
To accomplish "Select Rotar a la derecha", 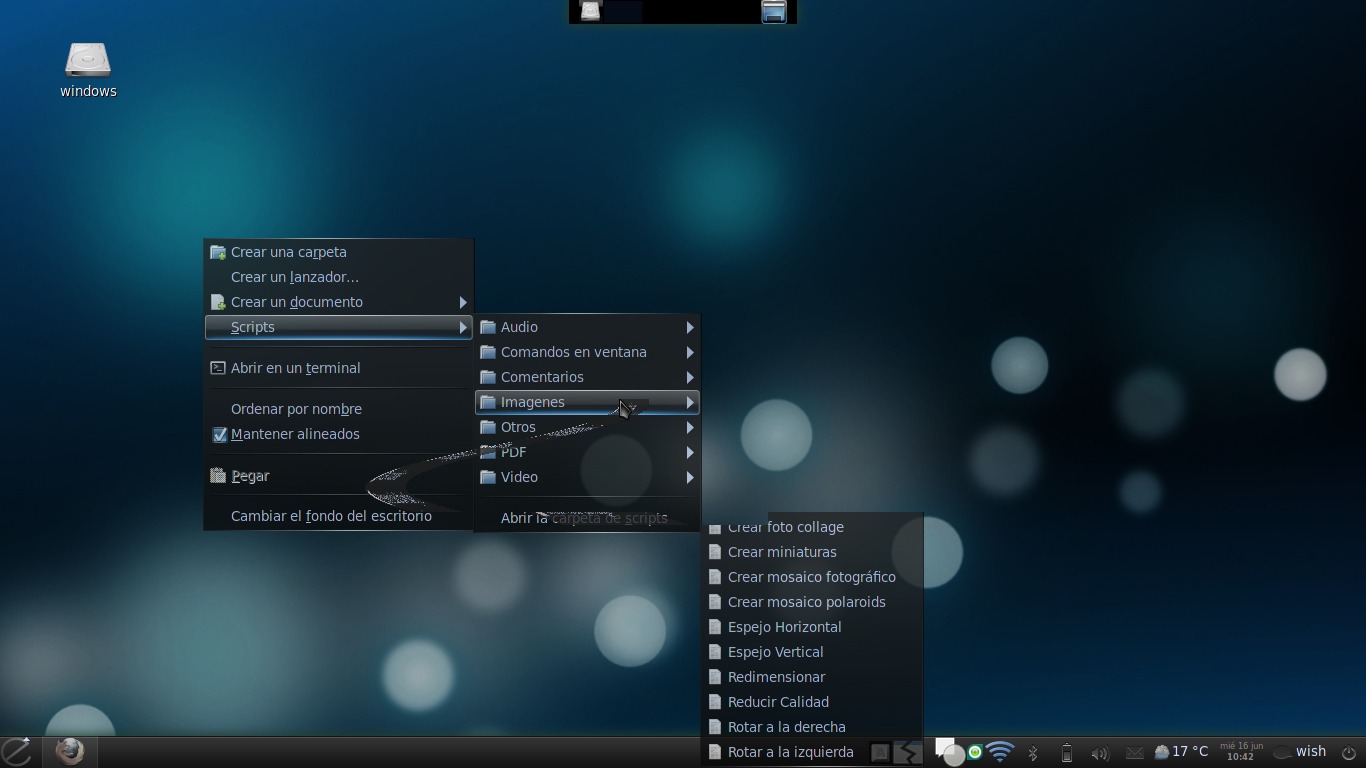I will coord(812,727).
